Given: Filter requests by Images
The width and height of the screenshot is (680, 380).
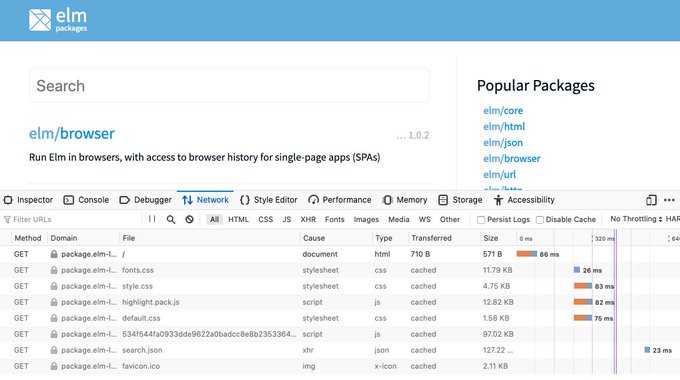Looking at the screenshot, I should (x=366, y=219).
